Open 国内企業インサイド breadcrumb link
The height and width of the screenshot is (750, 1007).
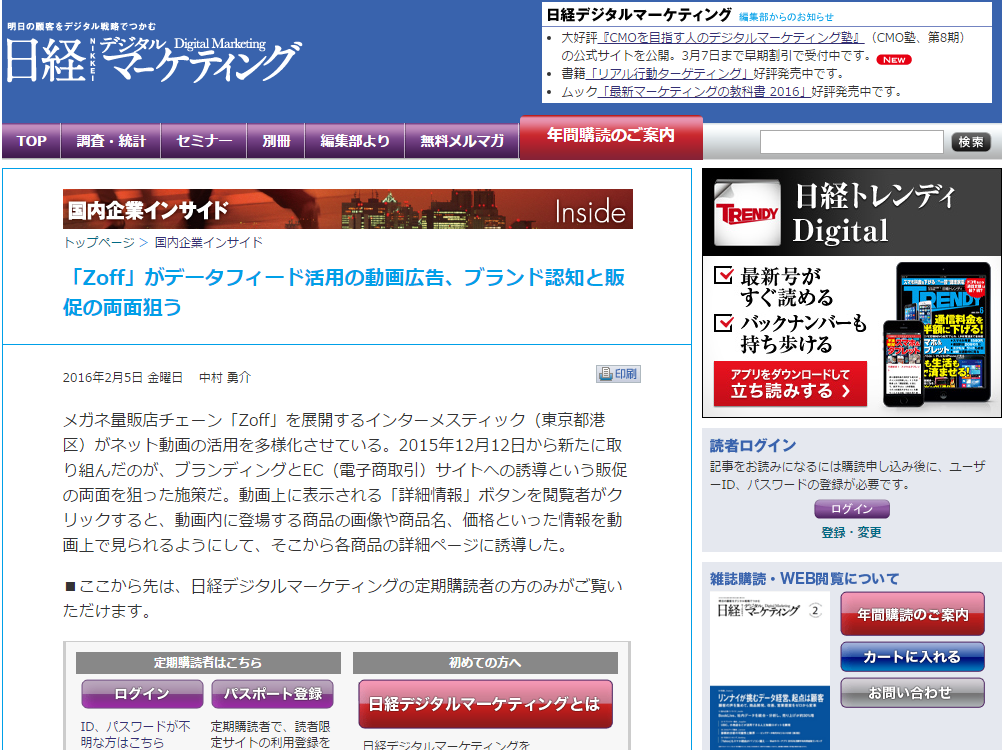pyautogui.click(x=209, y=242)
